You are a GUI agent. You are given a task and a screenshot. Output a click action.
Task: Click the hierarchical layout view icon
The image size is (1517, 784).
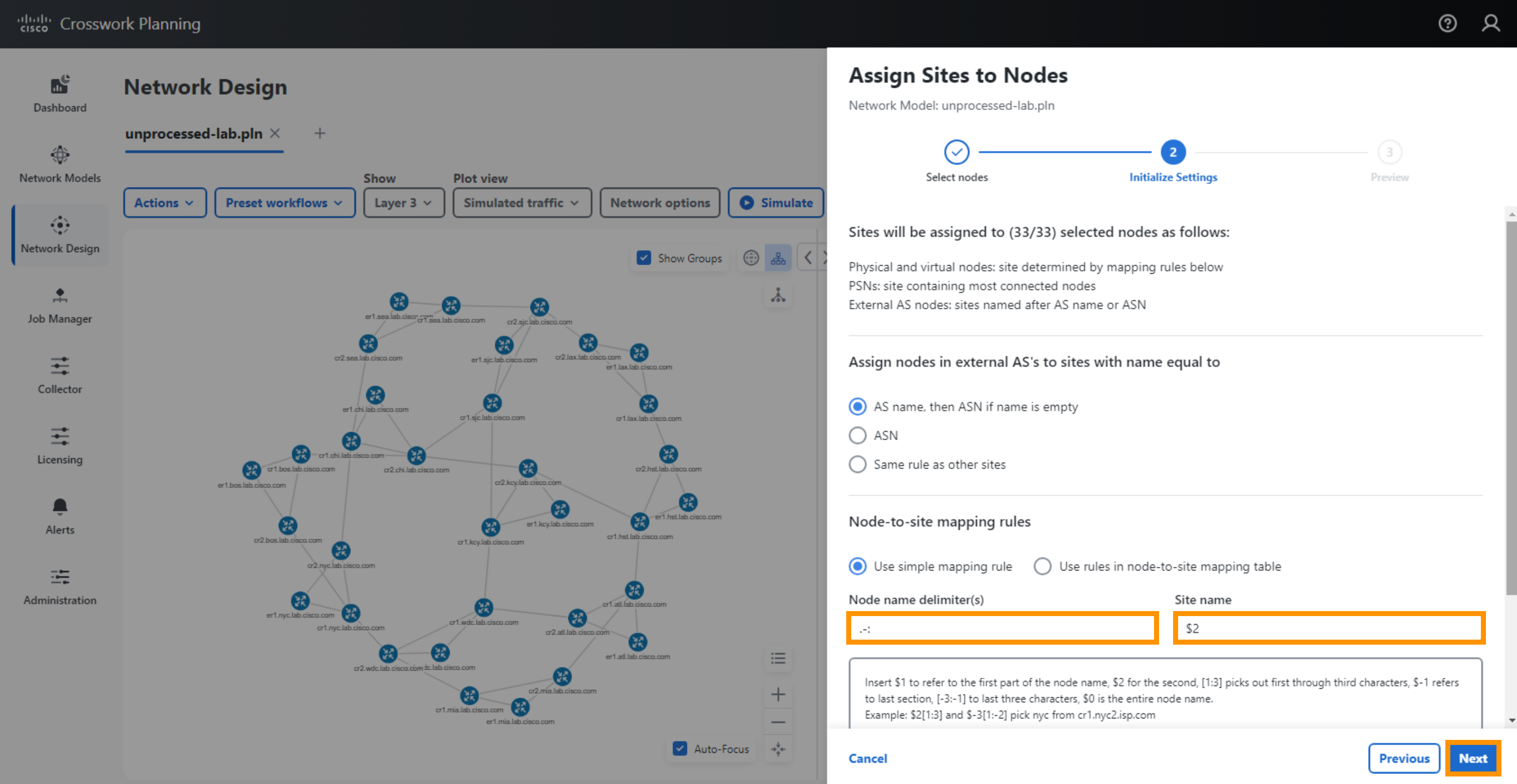pyautogui.click(x=779, y=258)
